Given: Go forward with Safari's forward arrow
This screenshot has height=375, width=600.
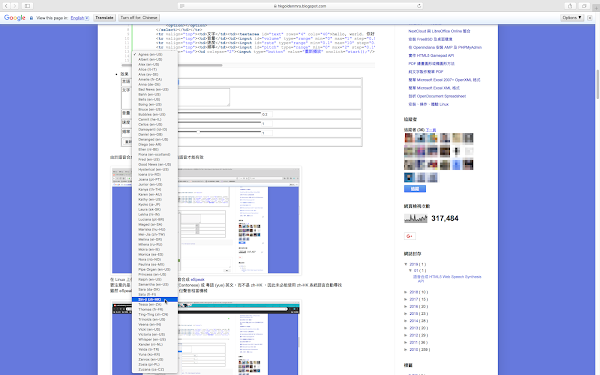Looking at the screenshot, I should tap(15, 6).
